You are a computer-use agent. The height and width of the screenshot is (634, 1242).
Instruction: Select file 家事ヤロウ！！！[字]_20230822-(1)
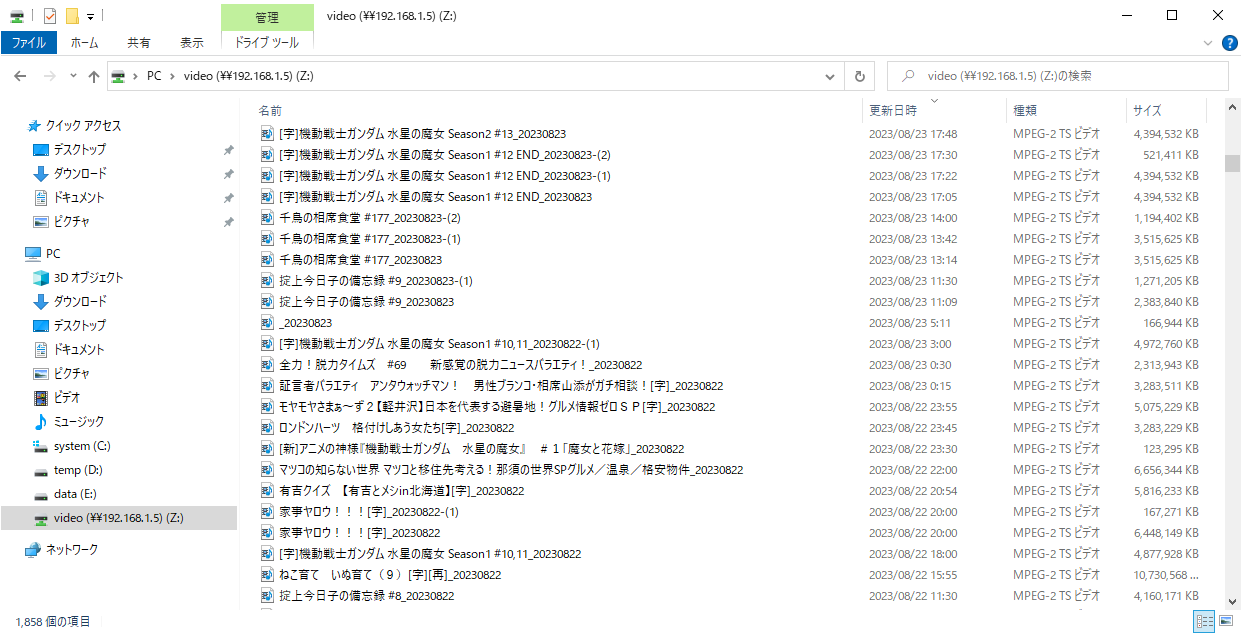coord(369,512)
